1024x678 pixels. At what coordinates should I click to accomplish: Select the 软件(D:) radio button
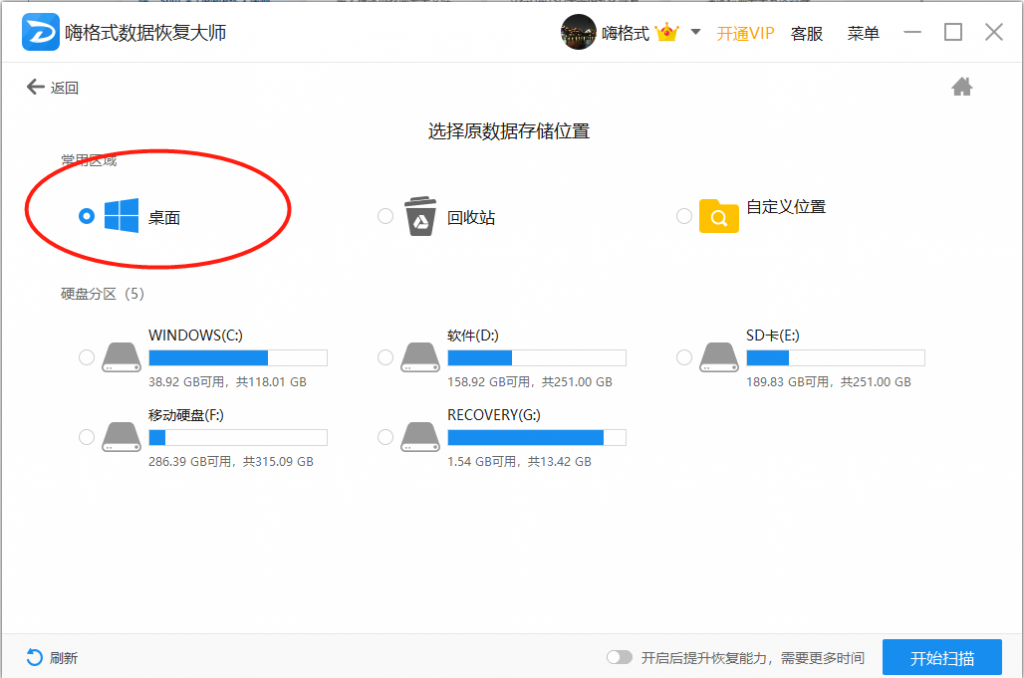385,357
